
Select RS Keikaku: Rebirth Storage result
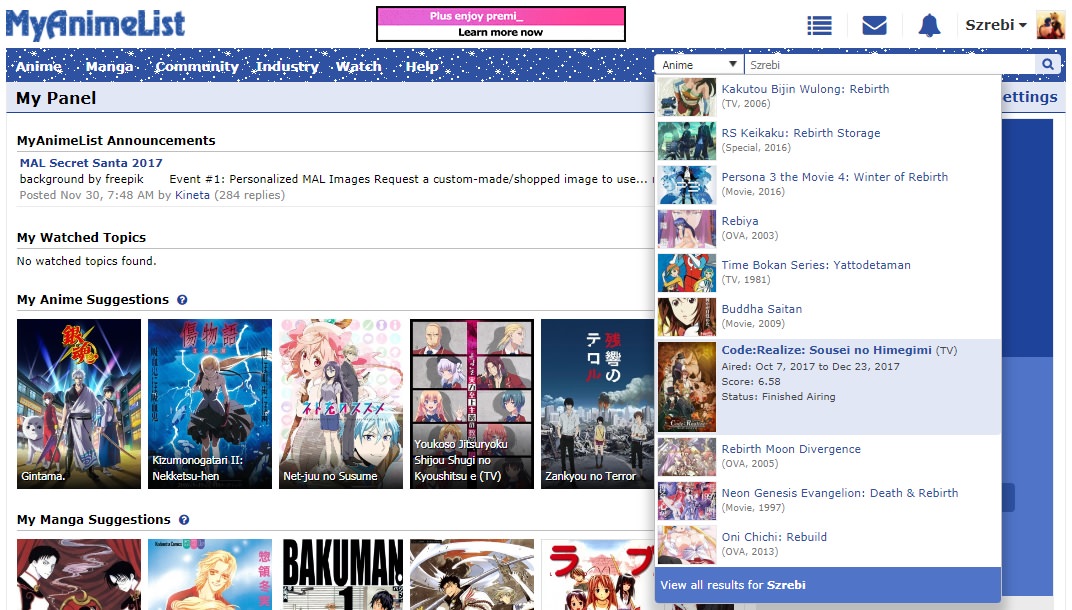[x=828, y=141]
